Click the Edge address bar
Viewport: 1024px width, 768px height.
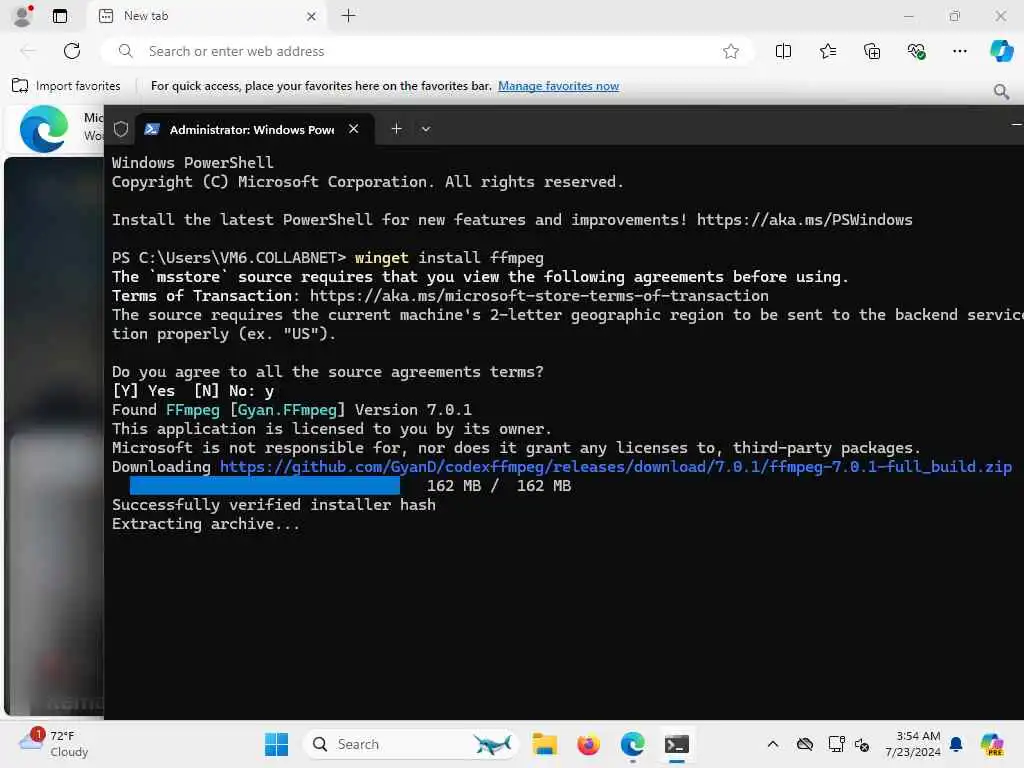428,51
